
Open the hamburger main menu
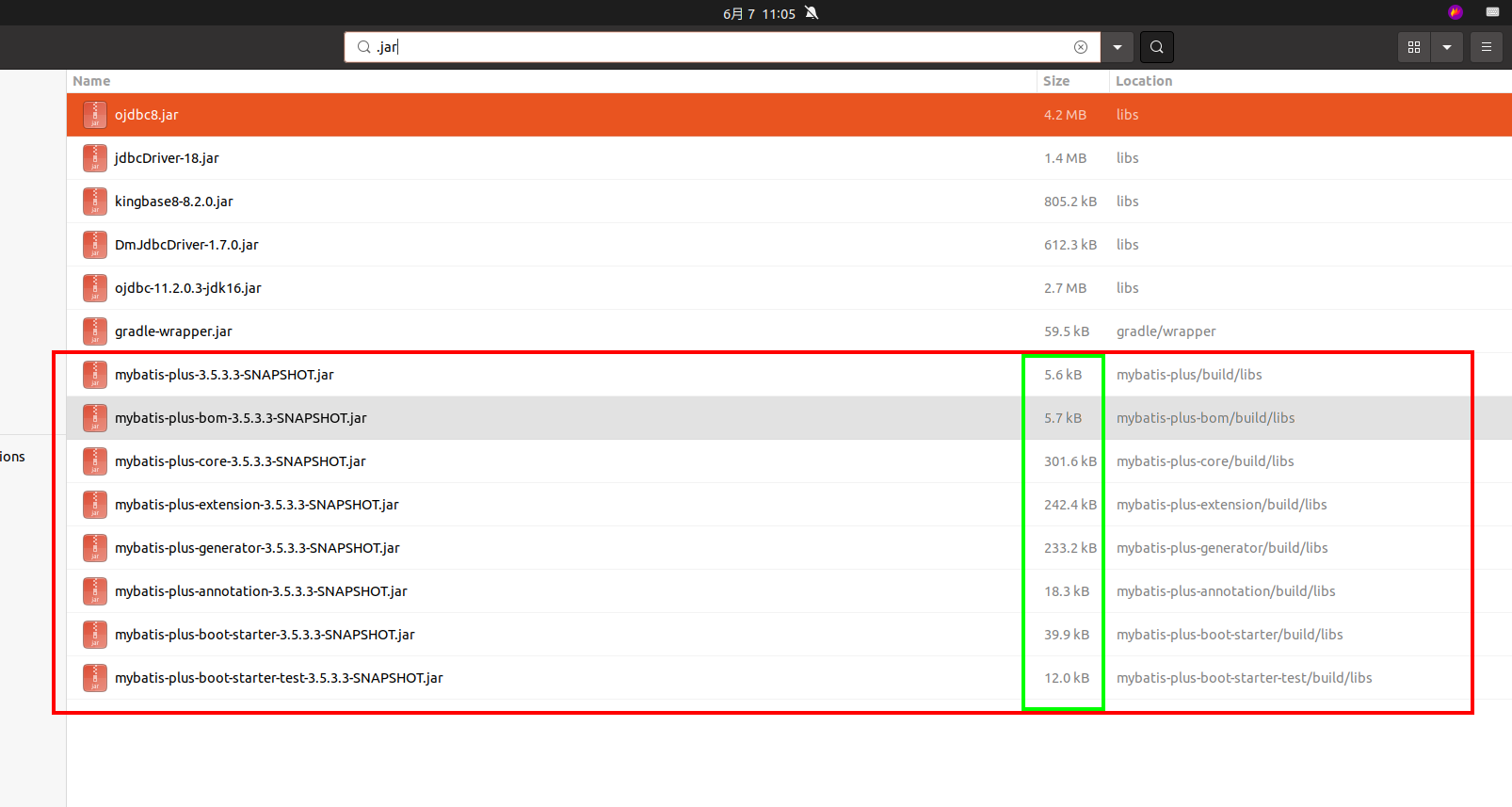(1487, 47)
